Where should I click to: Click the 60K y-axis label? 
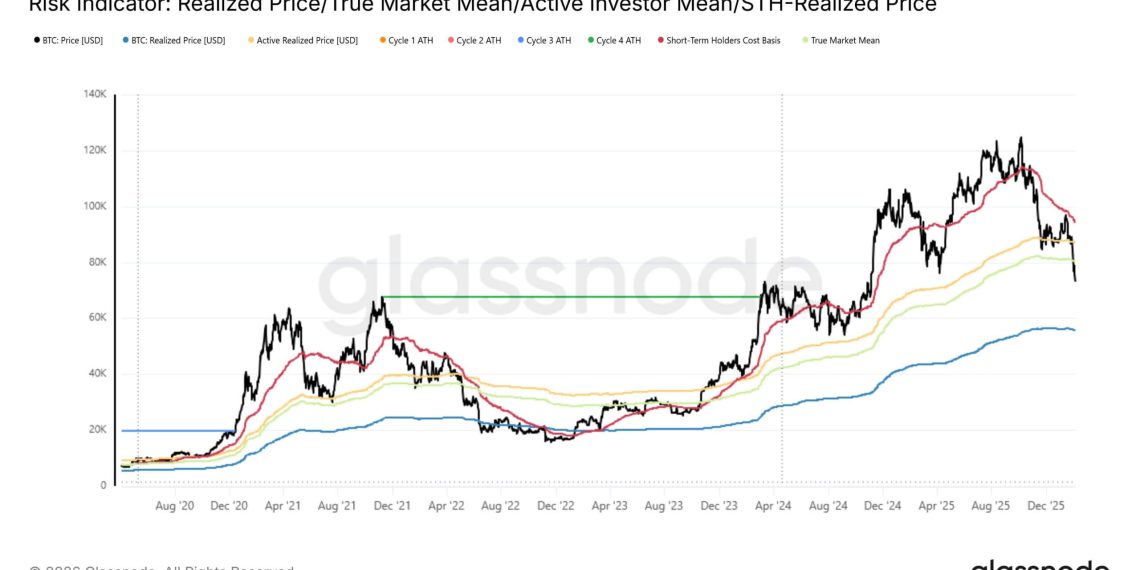(98, 318)
